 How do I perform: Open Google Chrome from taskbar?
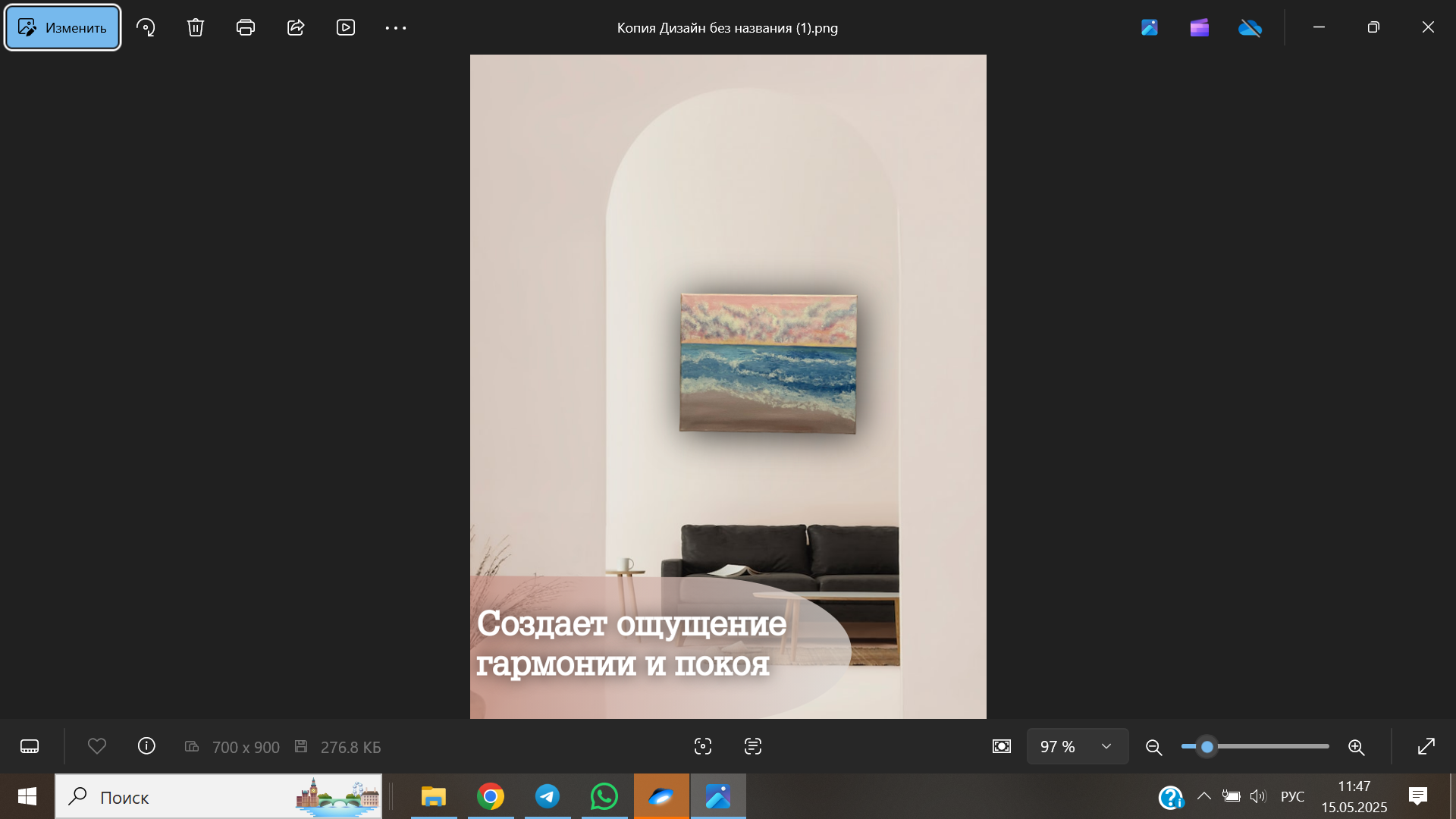click(x=491, y=796)
